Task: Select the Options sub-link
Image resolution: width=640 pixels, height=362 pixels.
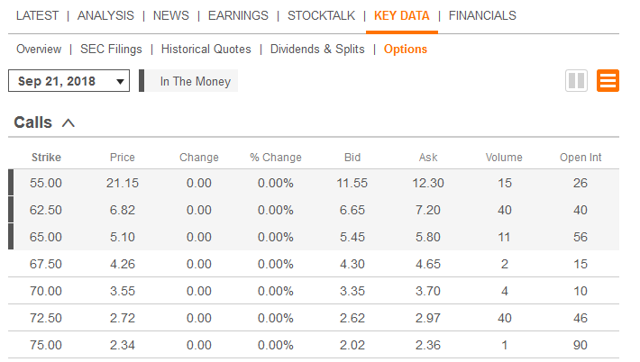Action: (405, 49)
